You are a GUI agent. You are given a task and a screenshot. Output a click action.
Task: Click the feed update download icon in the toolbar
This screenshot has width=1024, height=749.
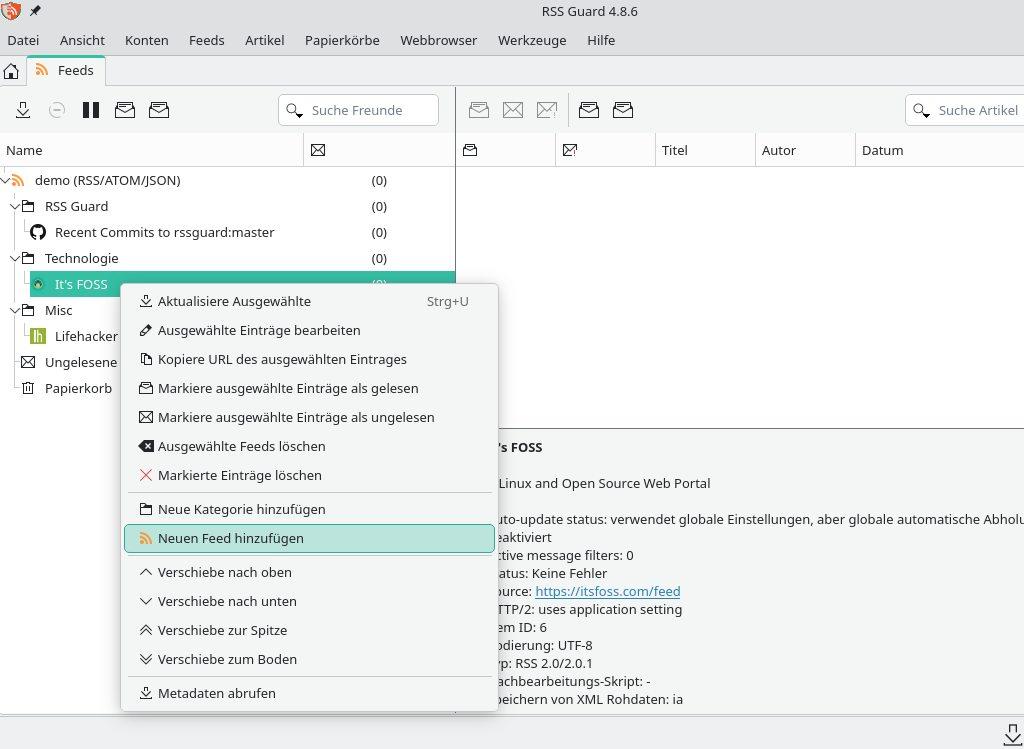pos(23,110)
